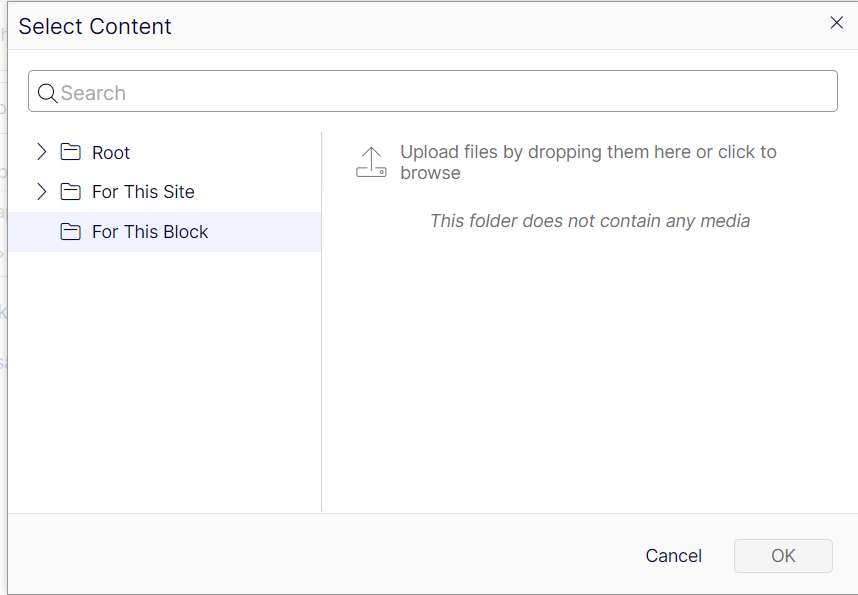Select the Root folder label
The width and height of the screenshot is (858, 595).
pos(111,153)
